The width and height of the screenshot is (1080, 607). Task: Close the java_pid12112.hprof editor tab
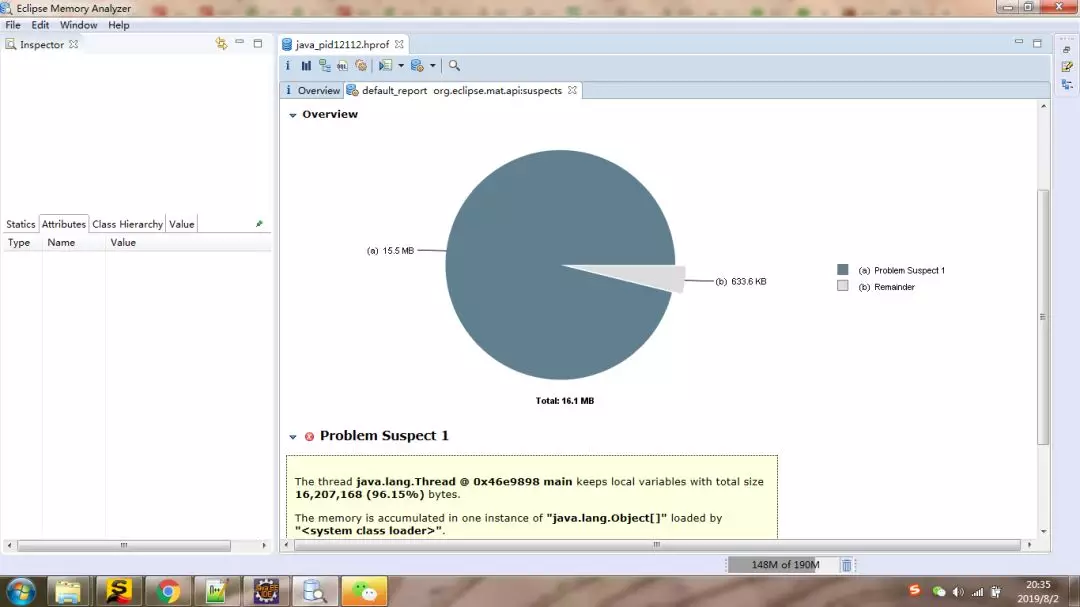point(399,44)
